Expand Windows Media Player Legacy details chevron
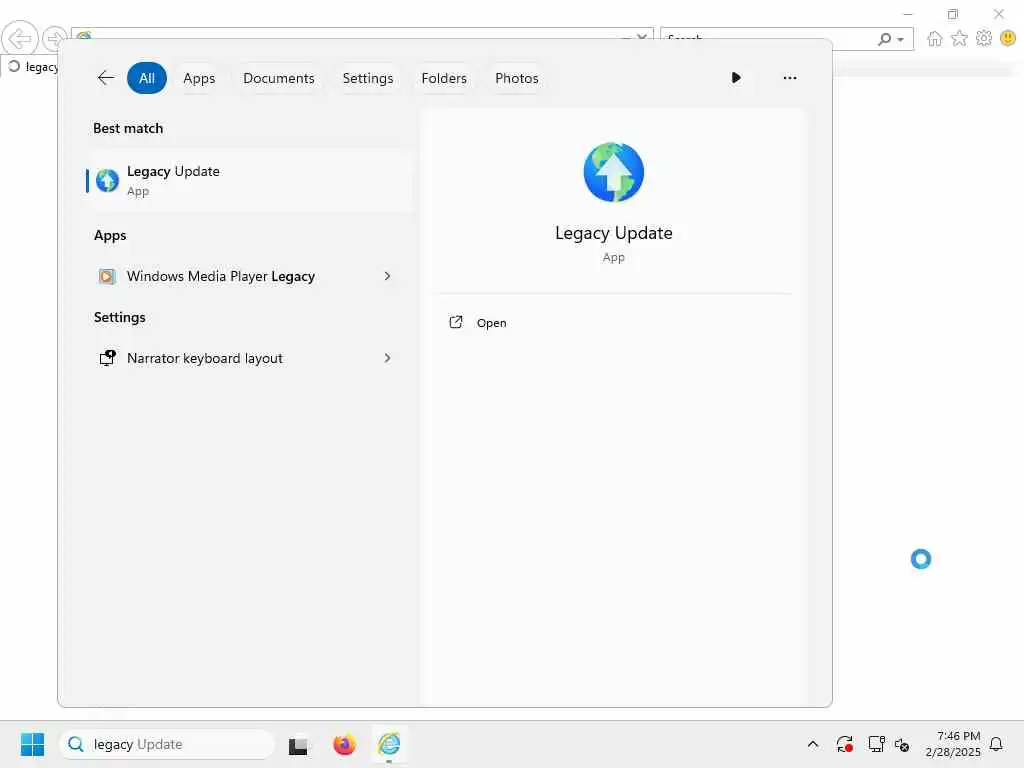 tap(387, 276)
